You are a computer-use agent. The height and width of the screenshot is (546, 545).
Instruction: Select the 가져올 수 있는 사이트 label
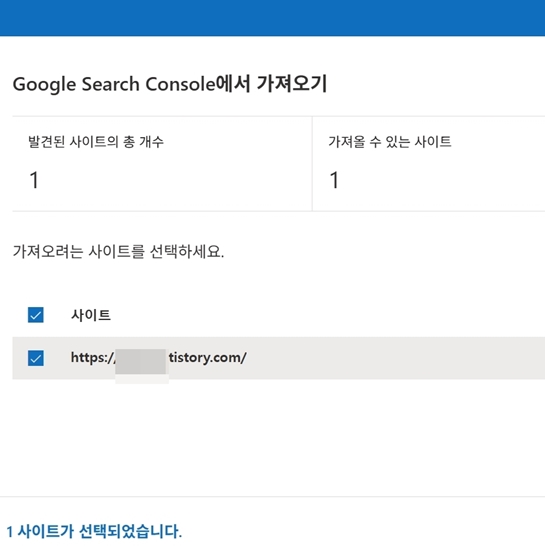(x=390, y=142)
